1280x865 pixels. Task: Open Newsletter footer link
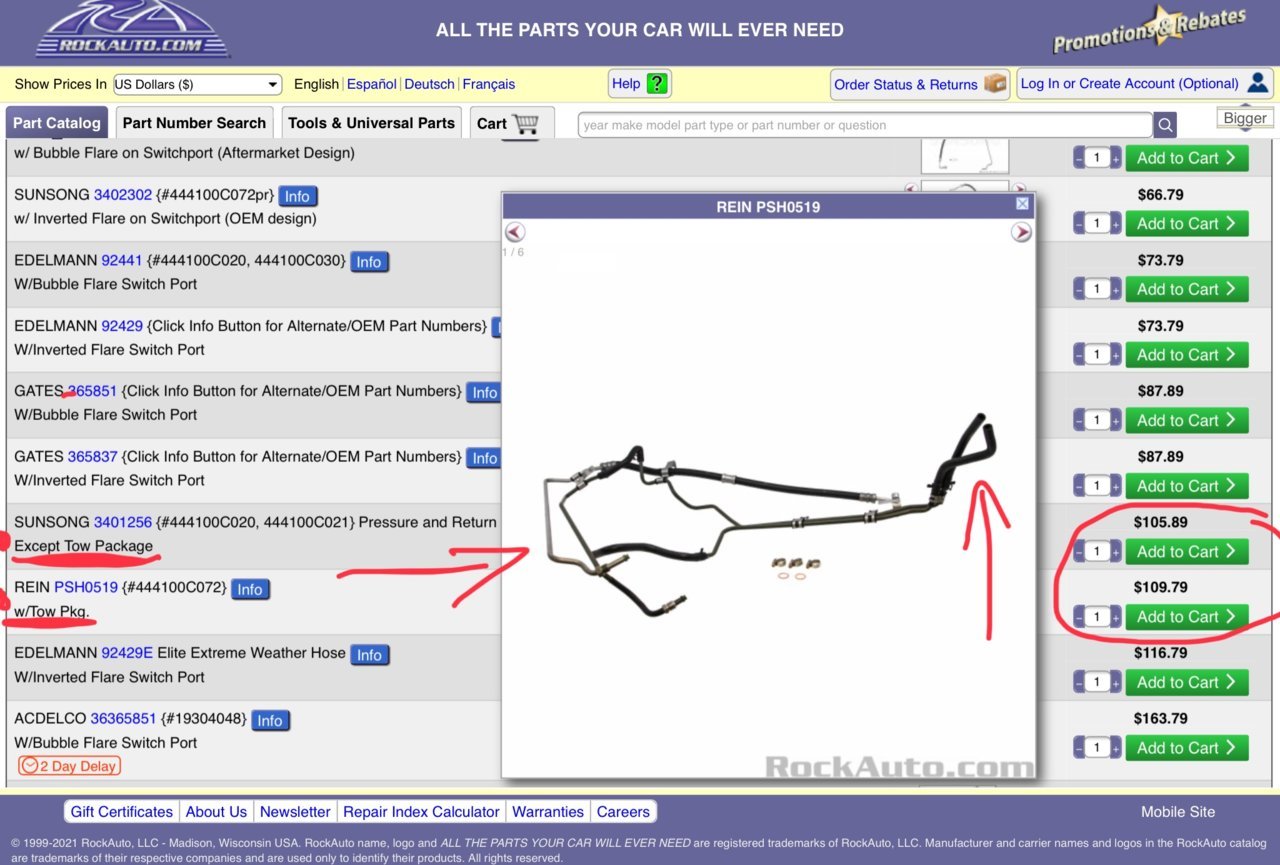coord(295,812)
